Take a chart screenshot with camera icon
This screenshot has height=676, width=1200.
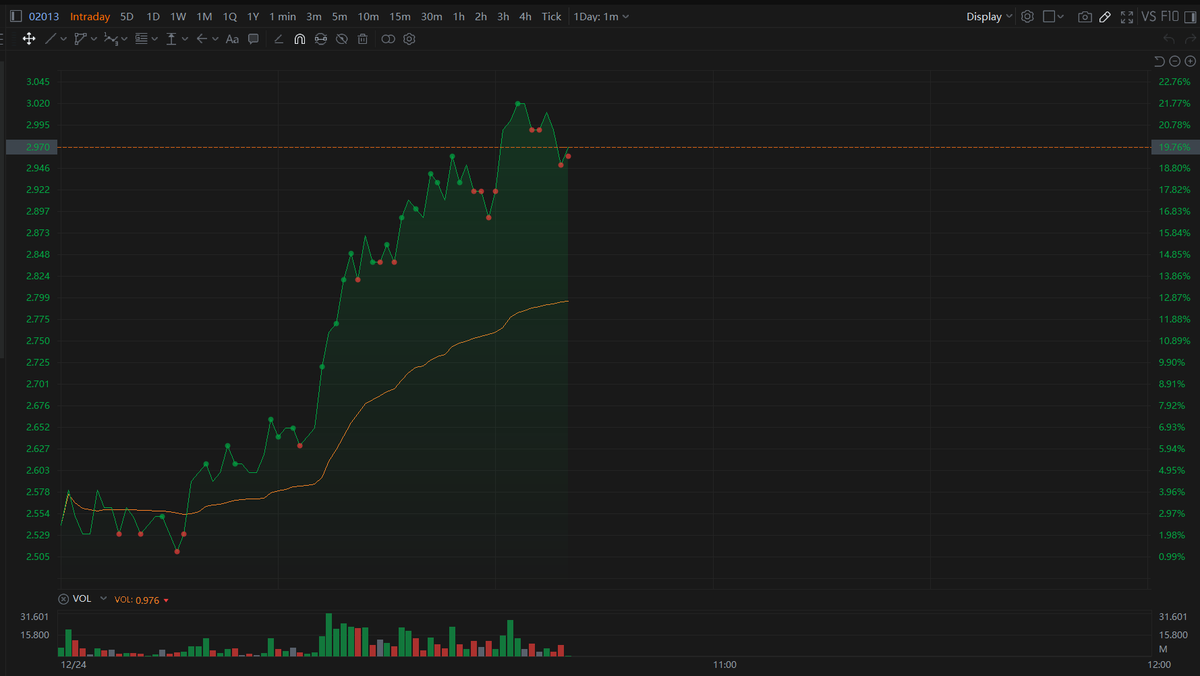(1085, 16)
